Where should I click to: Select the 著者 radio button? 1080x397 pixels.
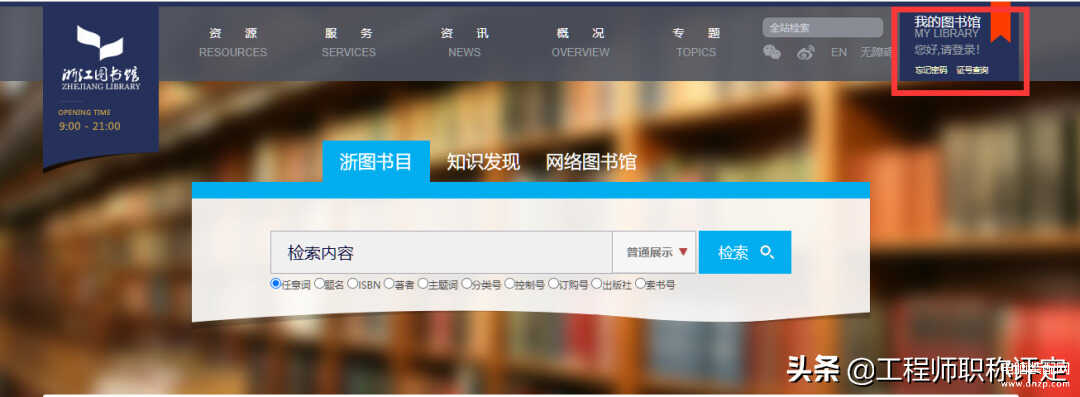coord(389,283)
